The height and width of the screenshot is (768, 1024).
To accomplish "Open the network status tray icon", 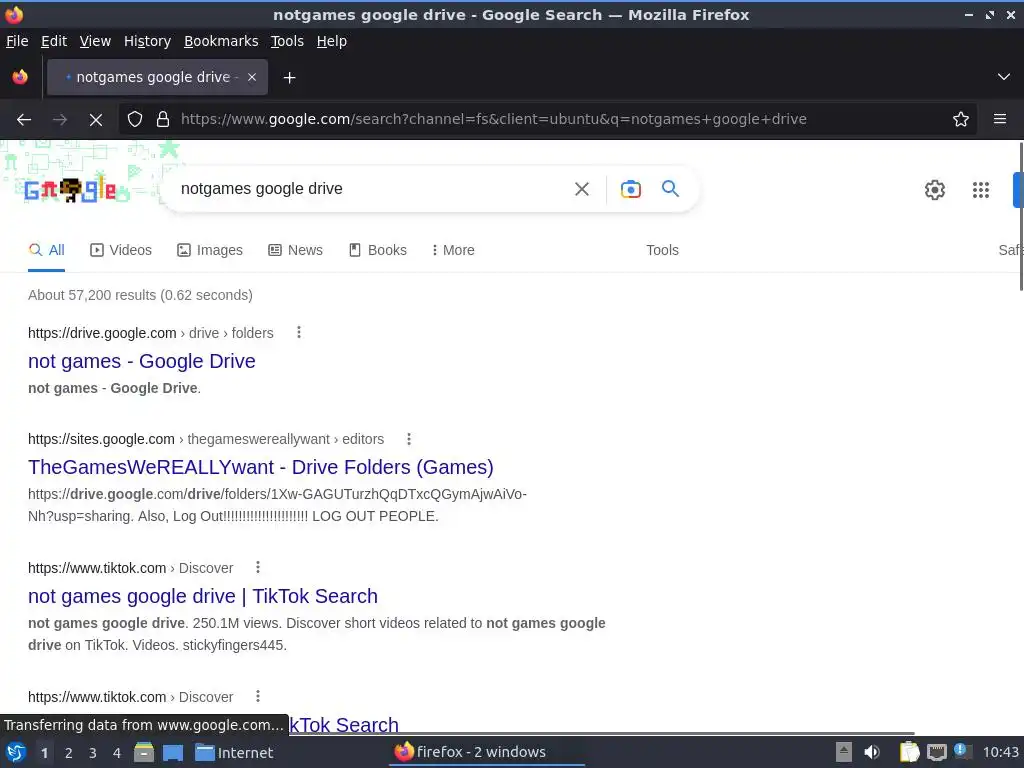I will 936,753.
